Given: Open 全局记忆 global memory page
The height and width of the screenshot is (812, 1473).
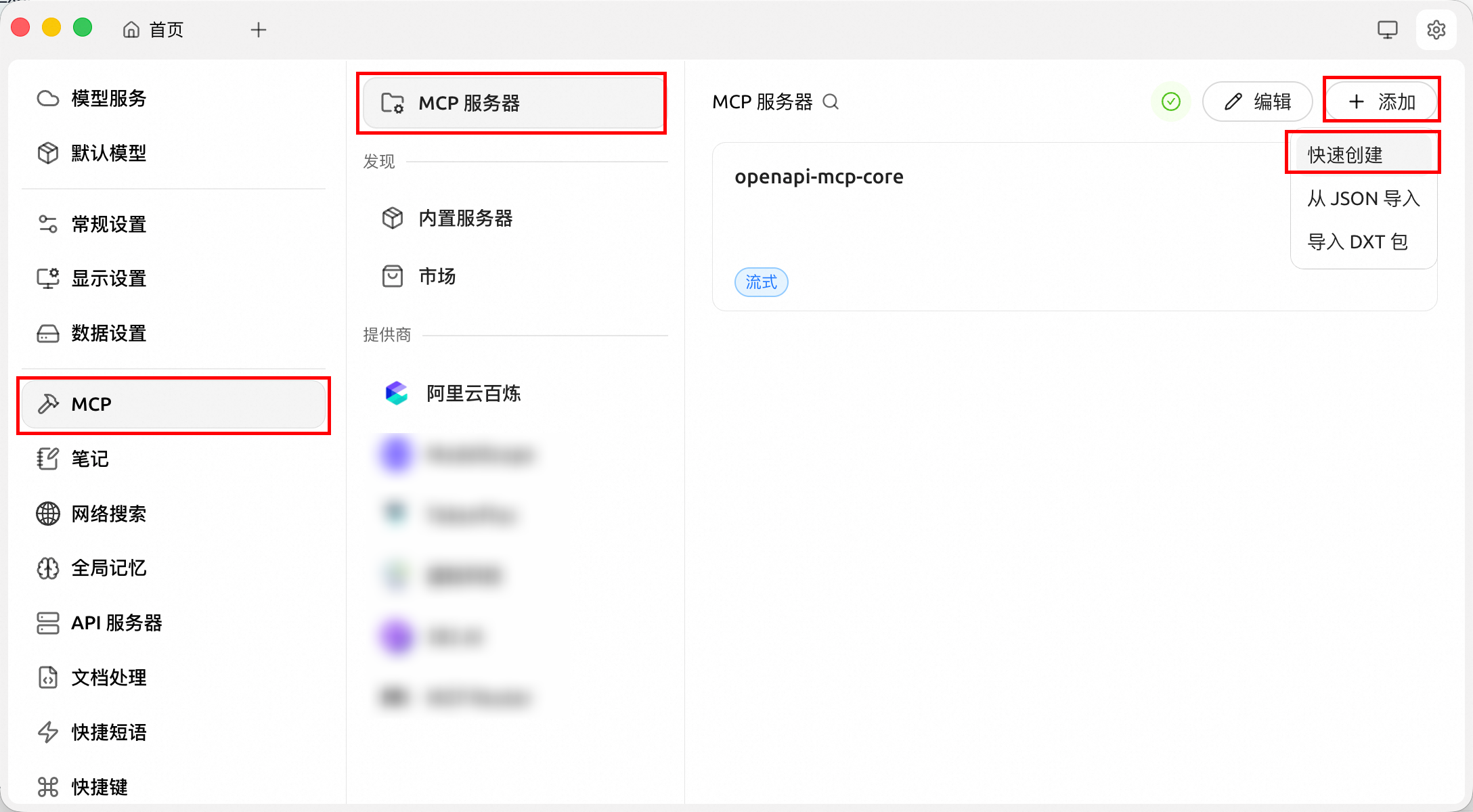Looking at the screenshot, I should tap(108, 568).
